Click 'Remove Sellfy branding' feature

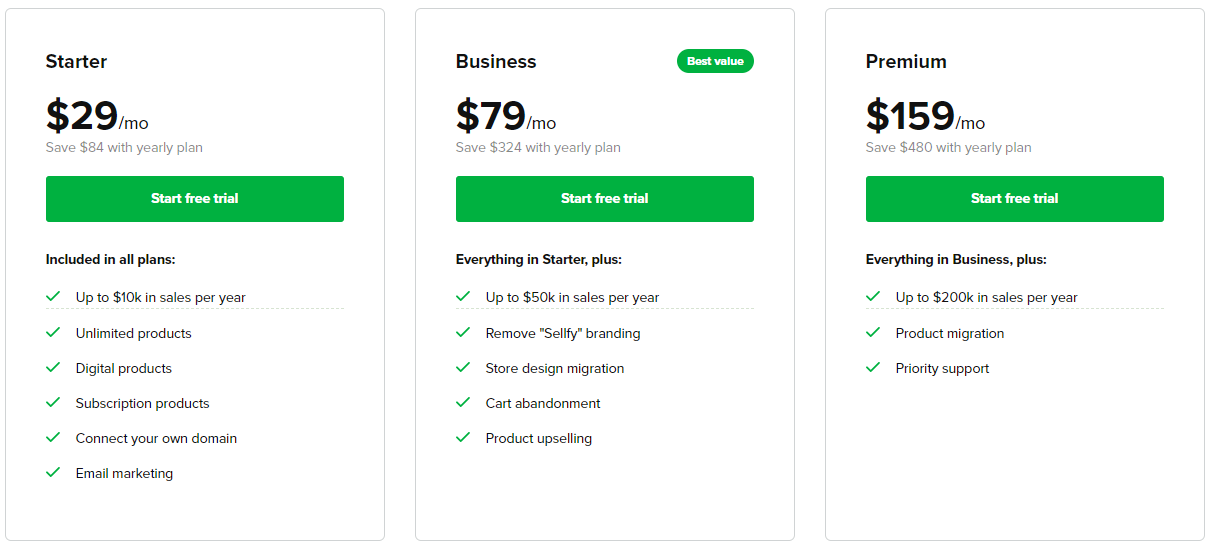563,333
